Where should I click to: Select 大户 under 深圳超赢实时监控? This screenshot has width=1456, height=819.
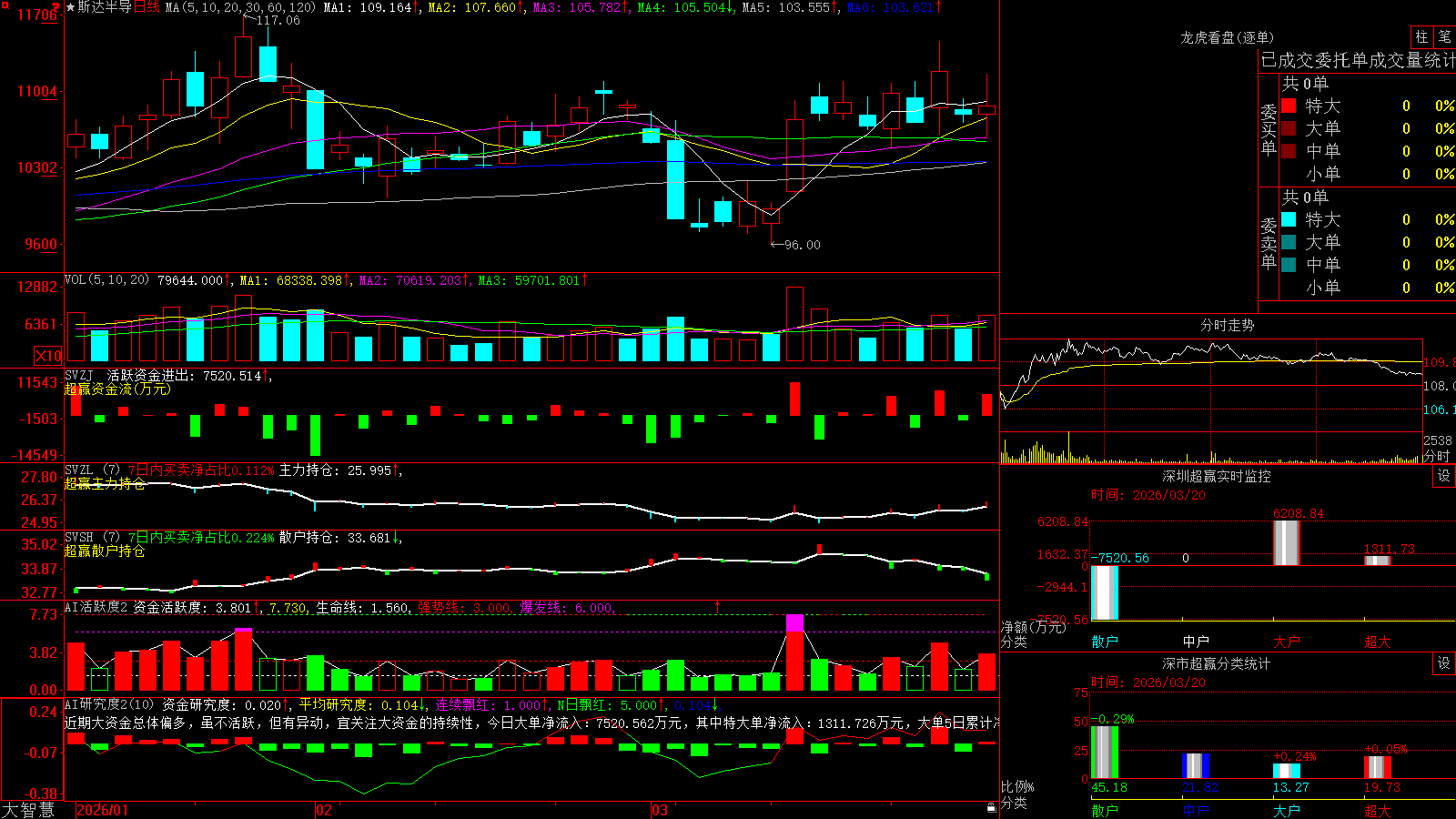[x=1287, y=642]
